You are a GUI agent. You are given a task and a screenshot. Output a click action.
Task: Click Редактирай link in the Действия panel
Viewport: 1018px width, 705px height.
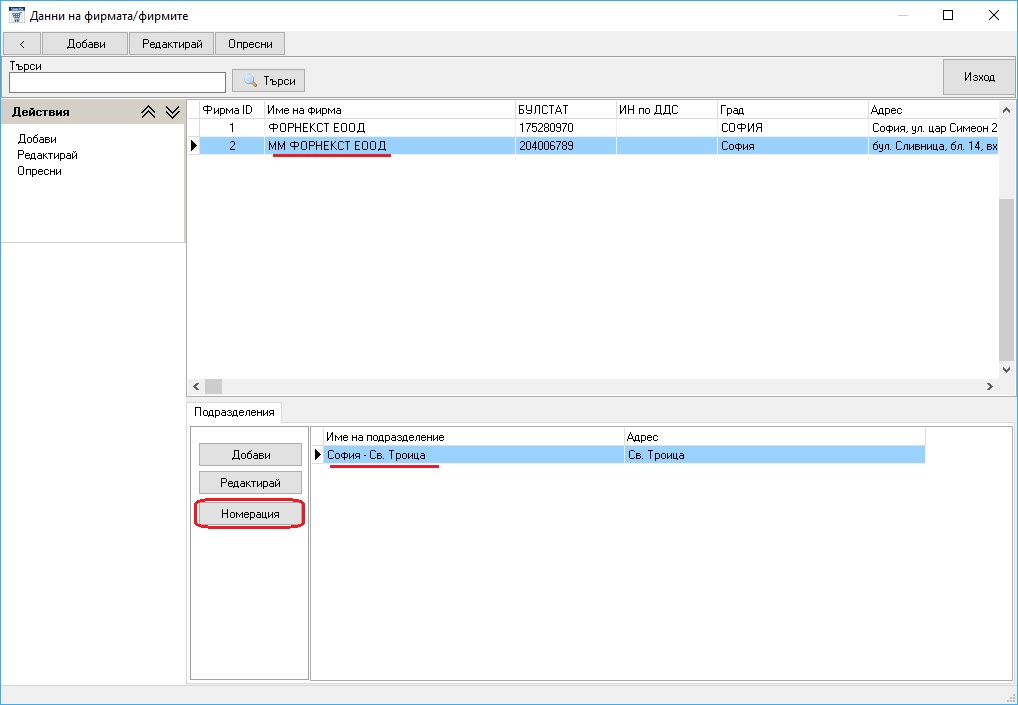[x=47, y=155]
